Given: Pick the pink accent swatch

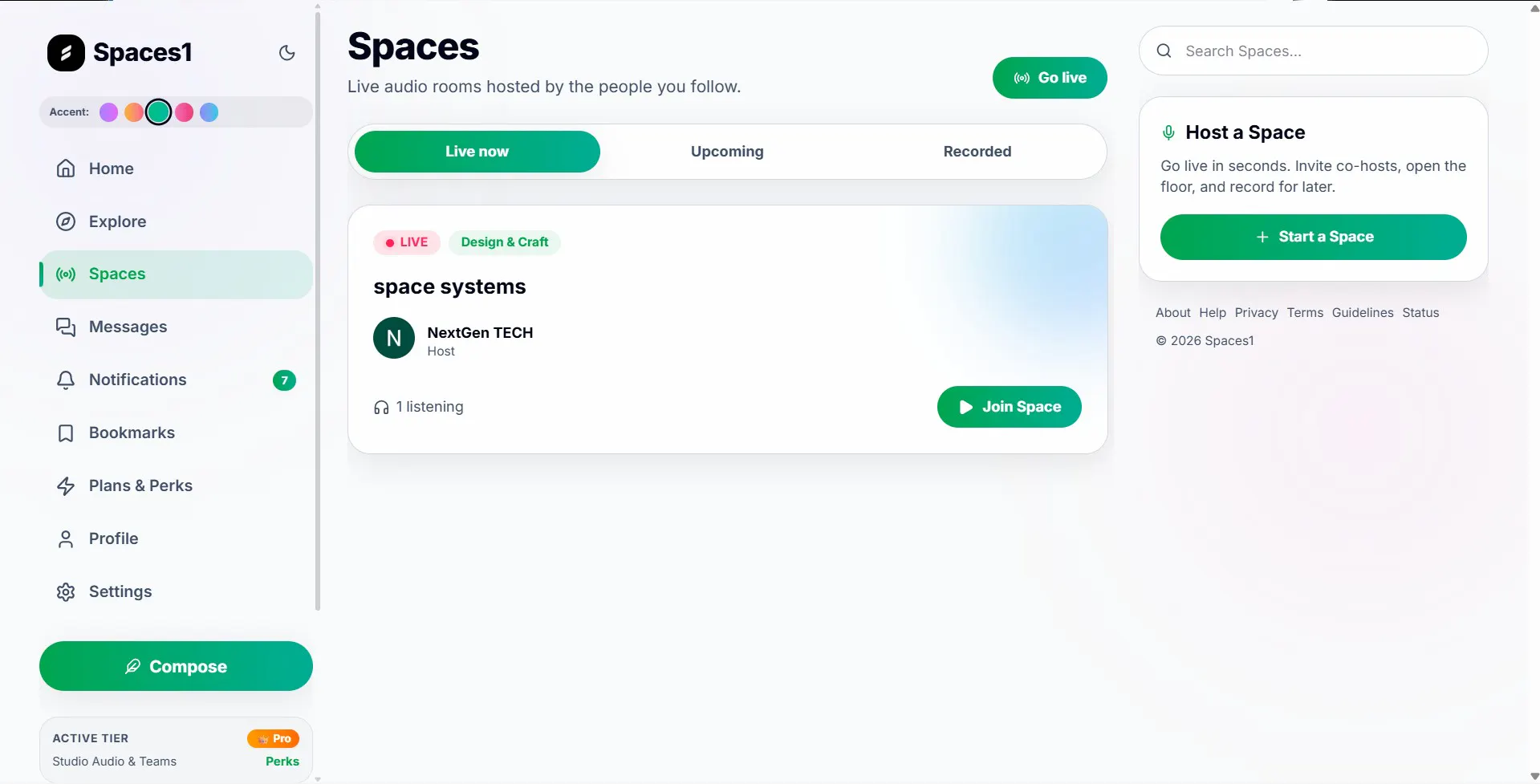Looking at the screenshot, I should point(184,112).
